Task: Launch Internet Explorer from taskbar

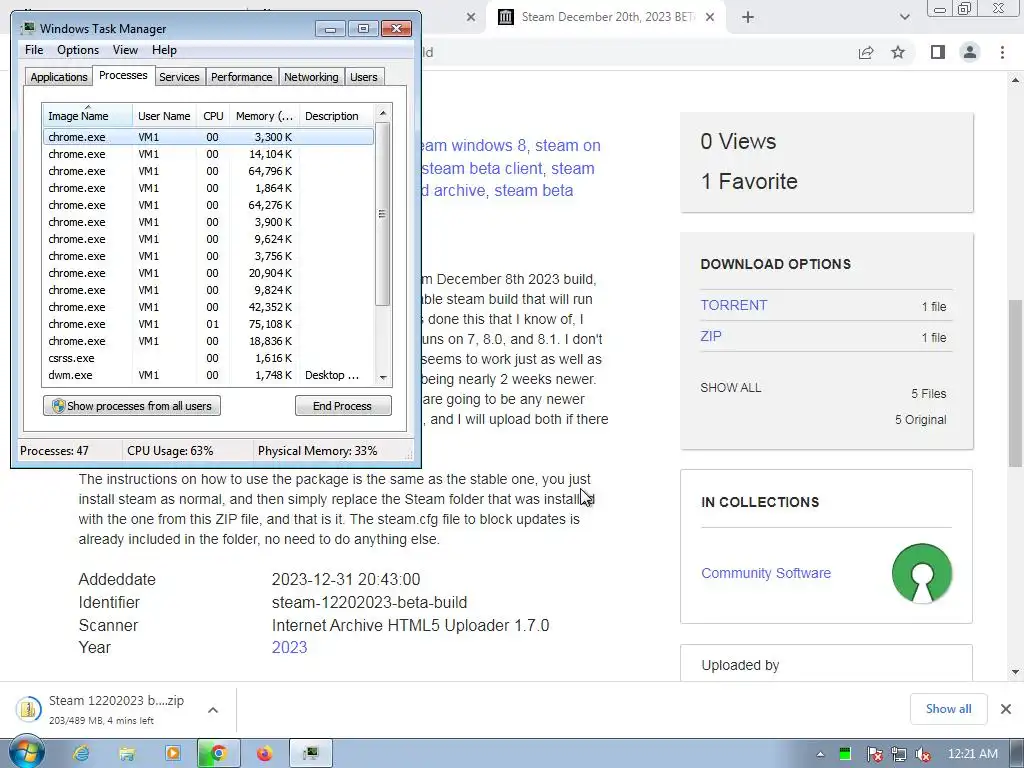Action: click(x=81, y=754)
